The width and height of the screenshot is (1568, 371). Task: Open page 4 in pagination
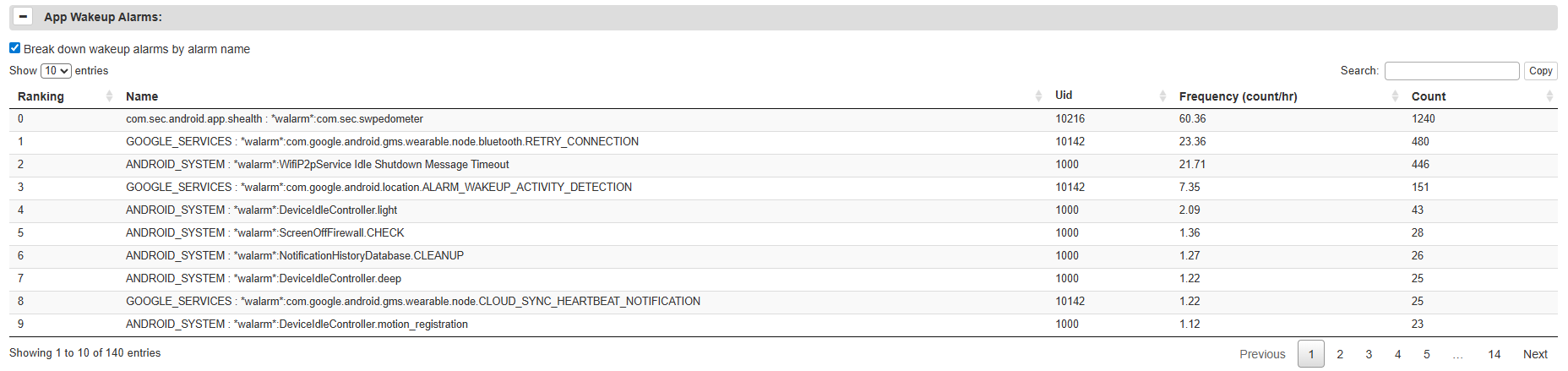pyautogui.click(x=1398, y=354)
